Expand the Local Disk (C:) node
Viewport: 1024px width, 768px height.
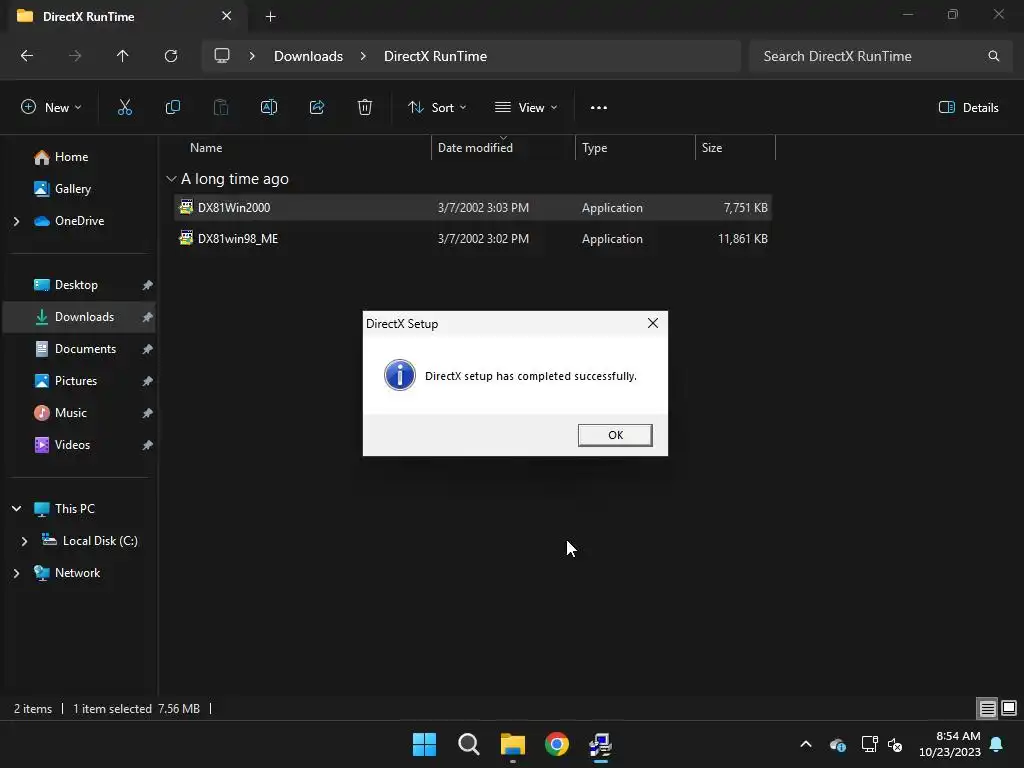click(24, 541)
